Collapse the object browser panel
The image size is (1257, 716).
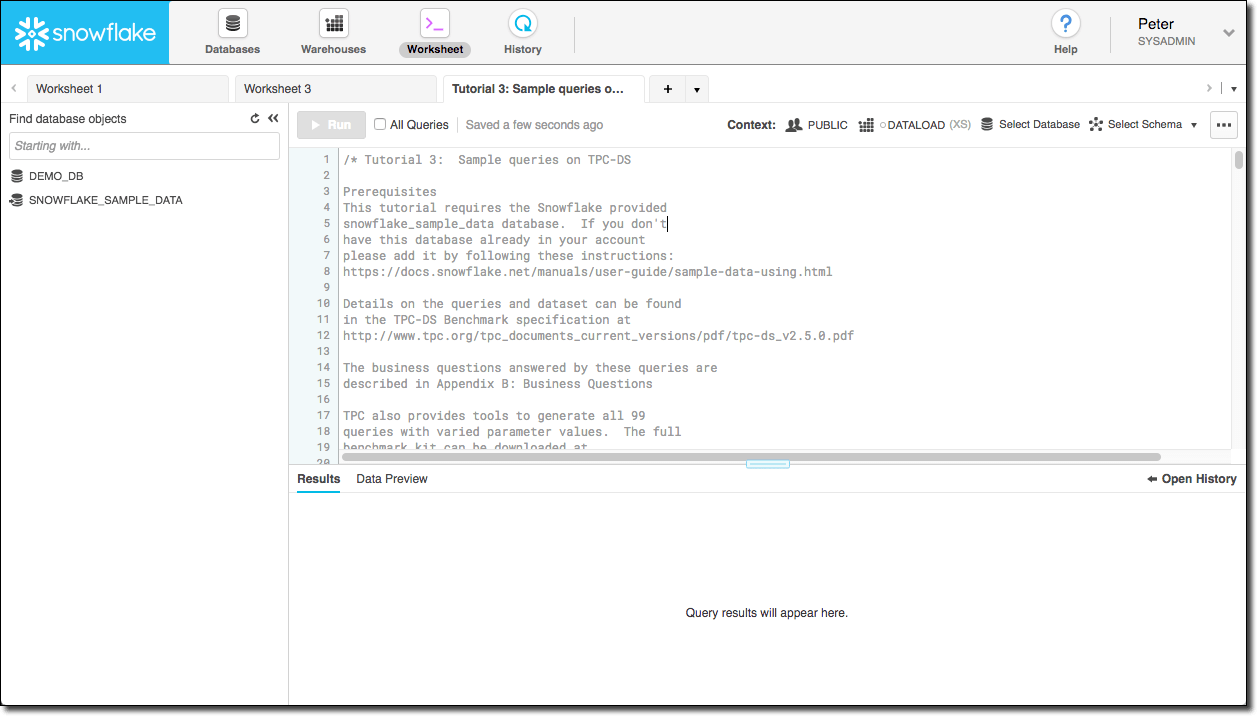(x=273, y=118)
